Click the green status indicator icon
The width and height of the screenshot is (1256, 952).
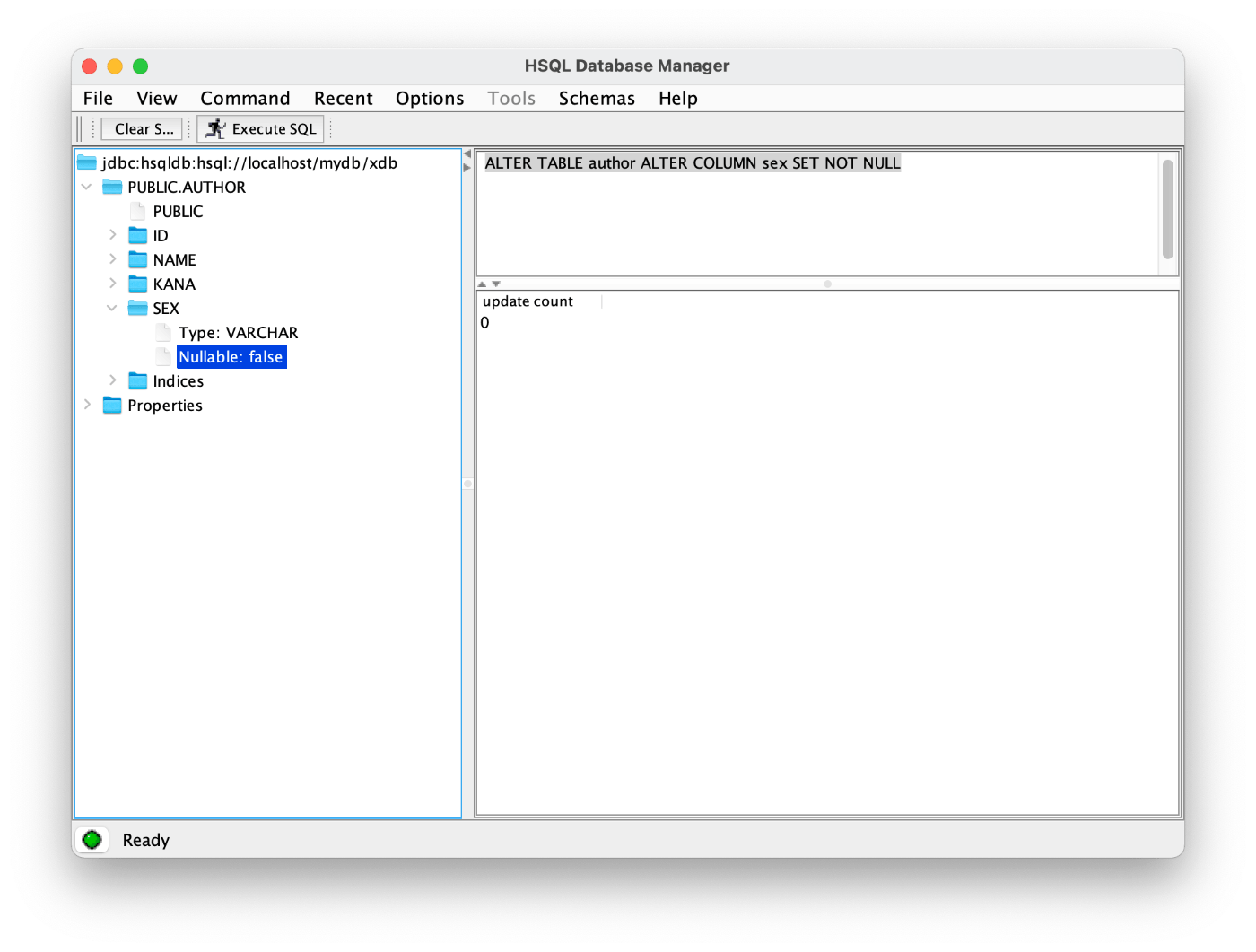92,840
